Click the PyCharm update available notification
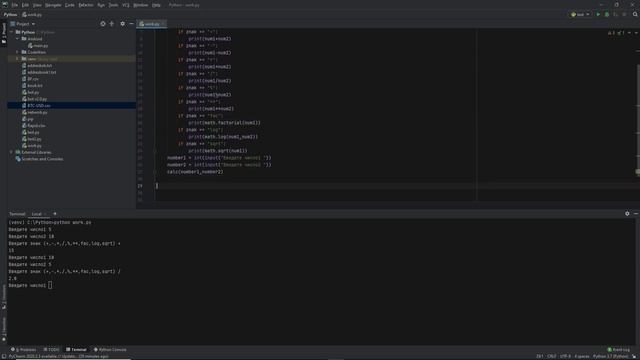The height and width of the screenshot is (360, 640). coord(58,356)
